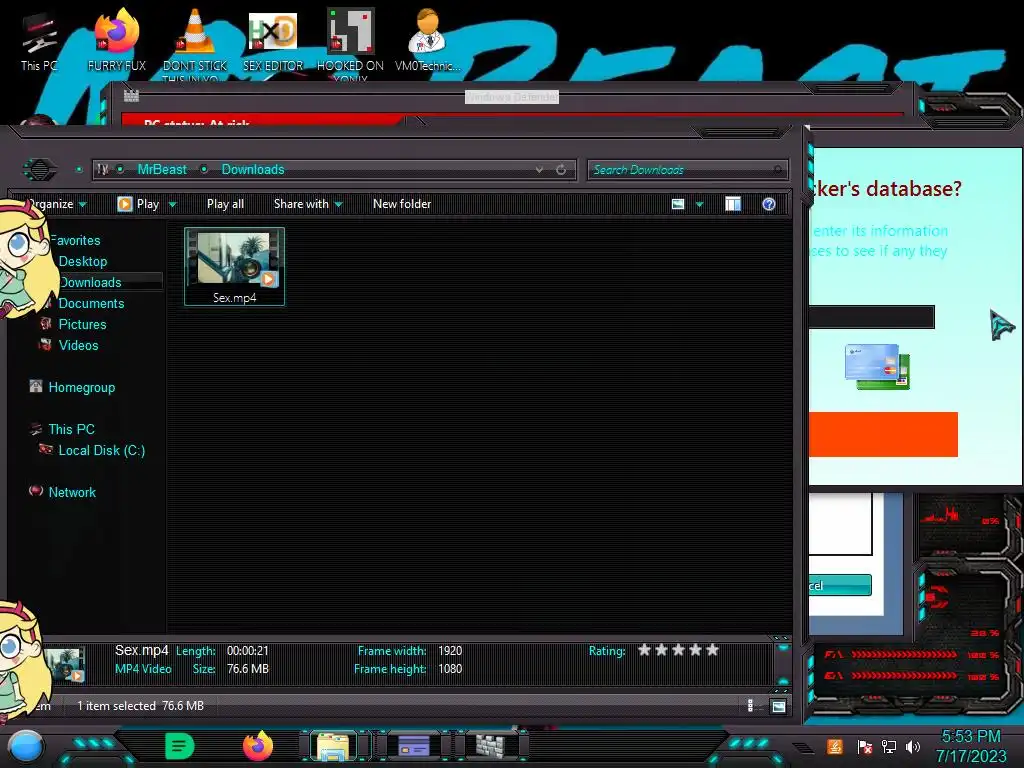1024x768 pixels.
Task: Expand the Play dropdown arrow
Action: tap(172, 204)
